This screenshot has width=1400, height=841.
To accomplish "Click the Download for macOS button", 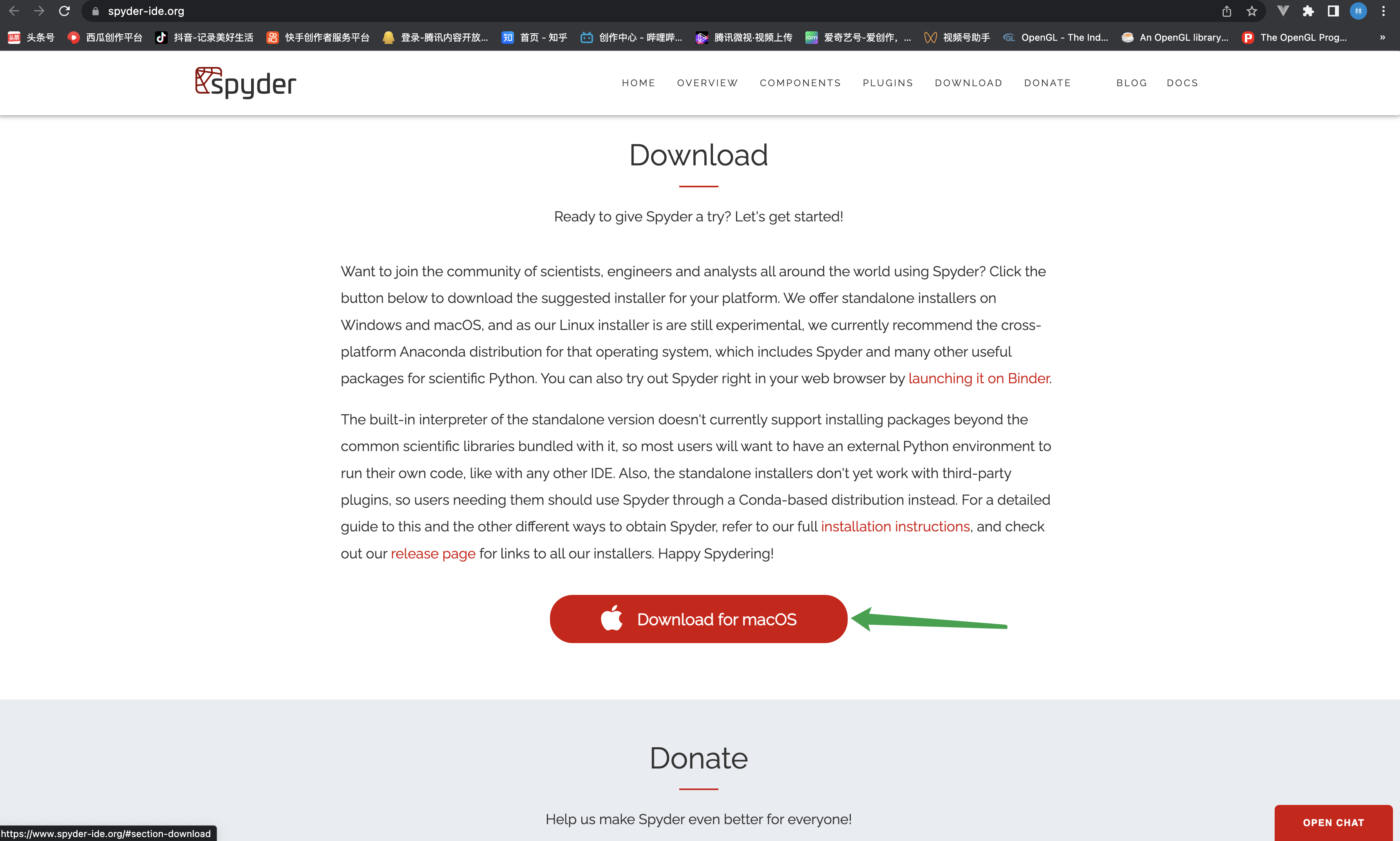I will point(698,619).
